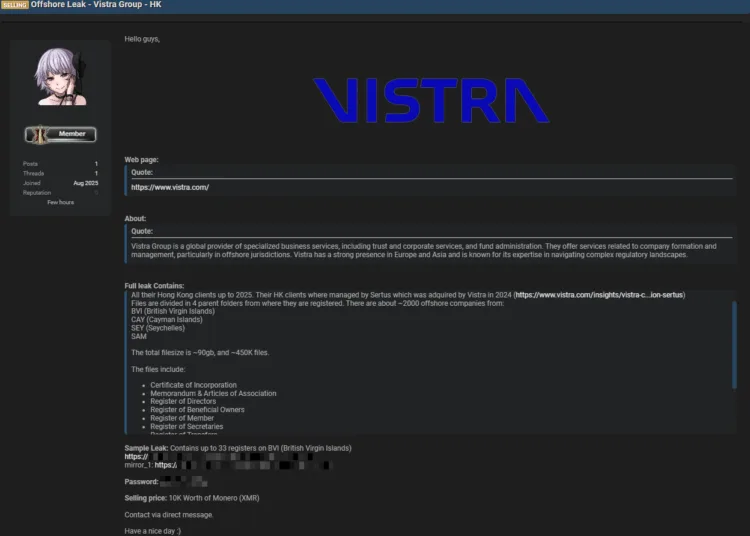
Task: Click the SELLING tag badge in the title
Action: point(15,5)
